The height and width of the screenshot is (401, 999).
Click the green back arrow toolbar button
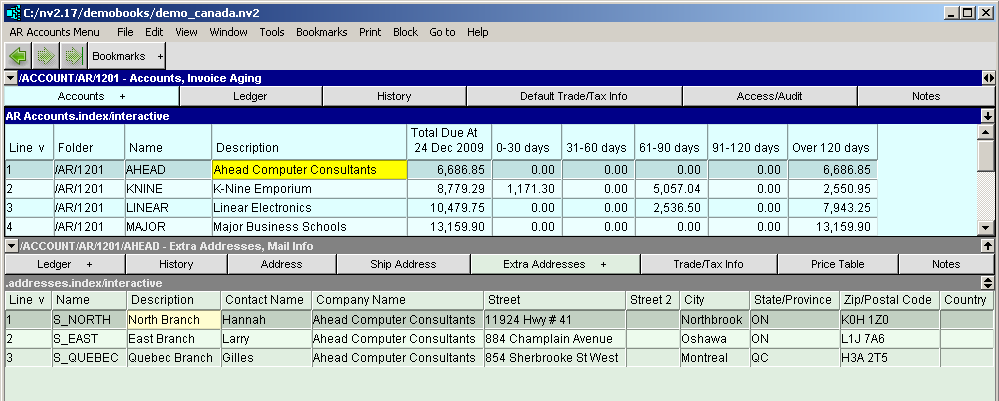[x=17, y=56]
